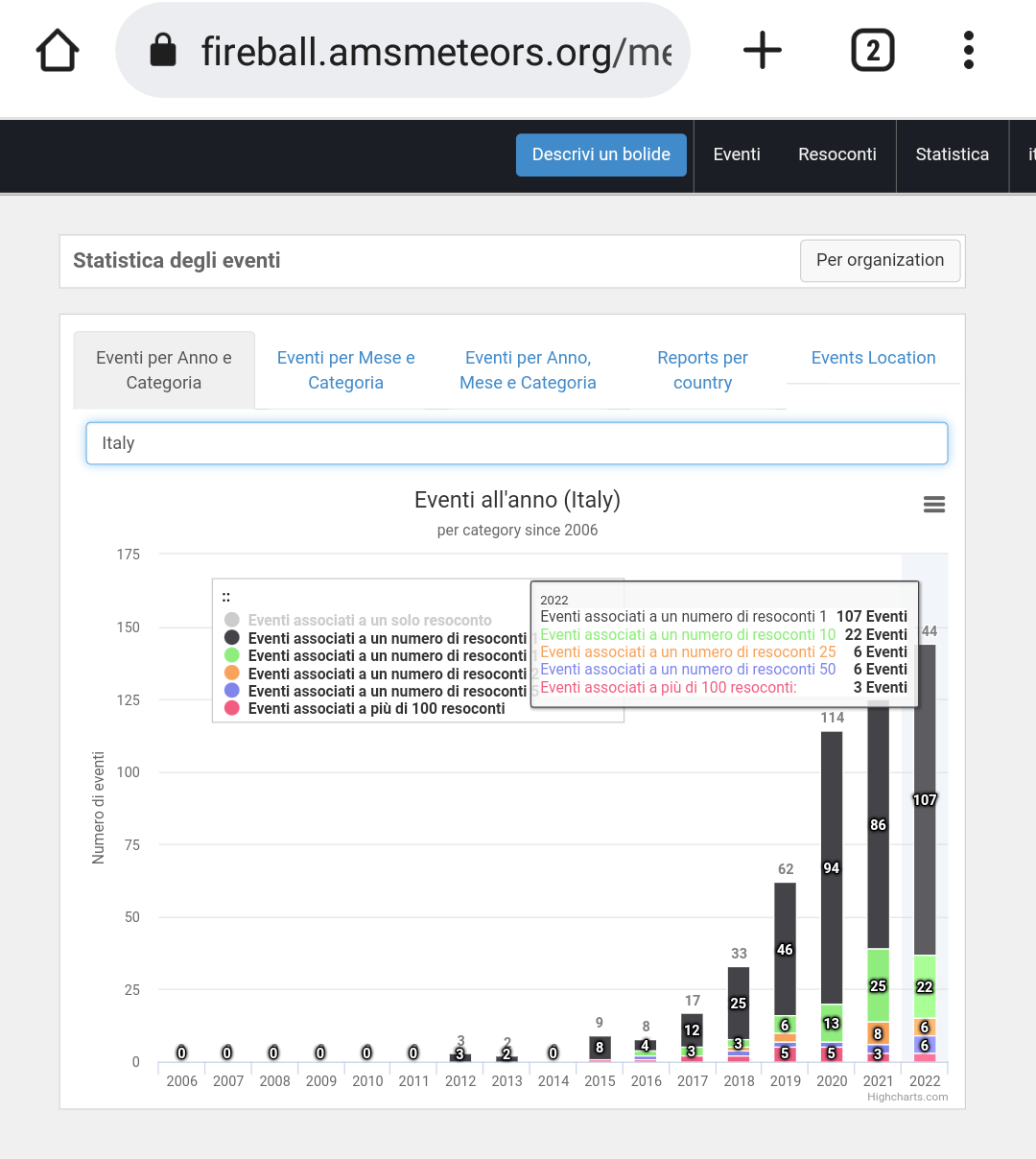The width and height of the screenshot is (1036, 1159).
Task: Expand the Statistica navigation menu
Action: [952, 154]
